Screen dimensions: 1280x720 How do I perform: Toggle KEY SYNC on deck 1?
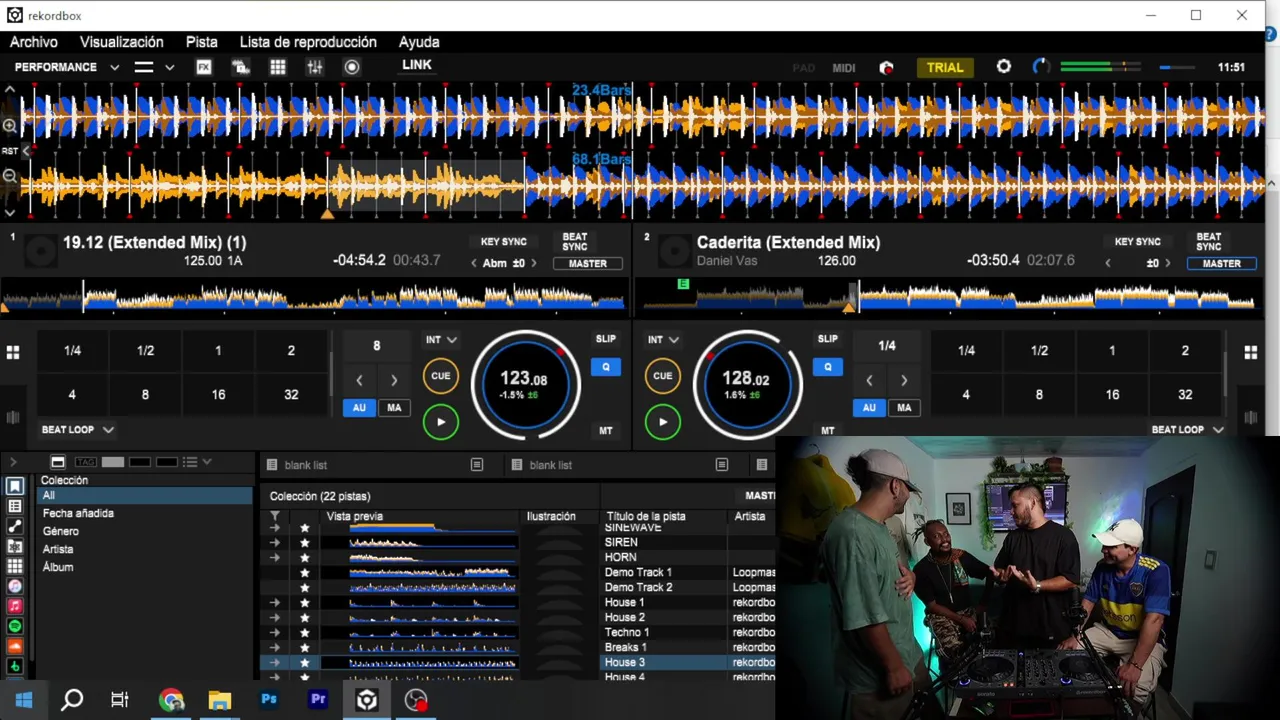point(503,242)
